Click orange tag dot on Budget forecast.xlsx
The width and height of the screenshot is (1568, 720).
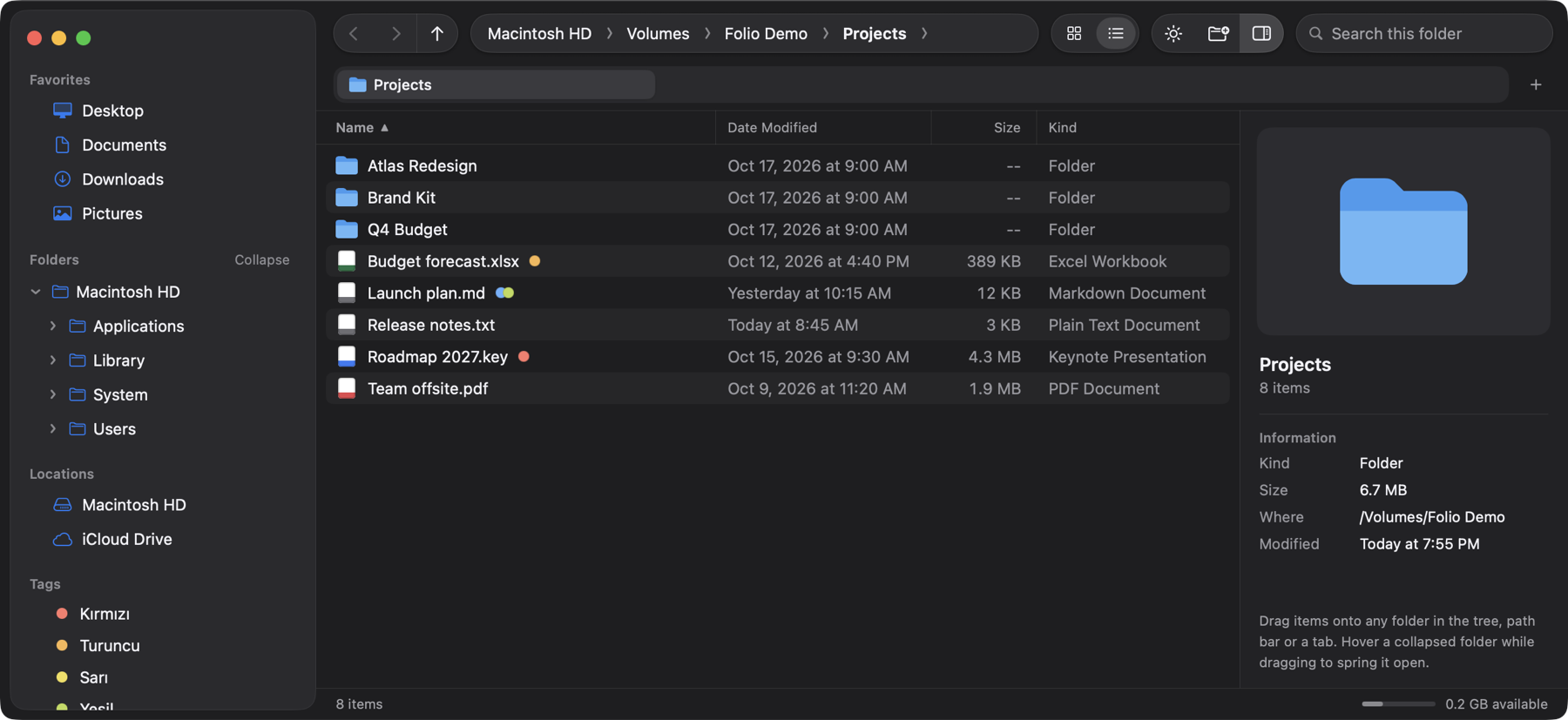point(535,261)
